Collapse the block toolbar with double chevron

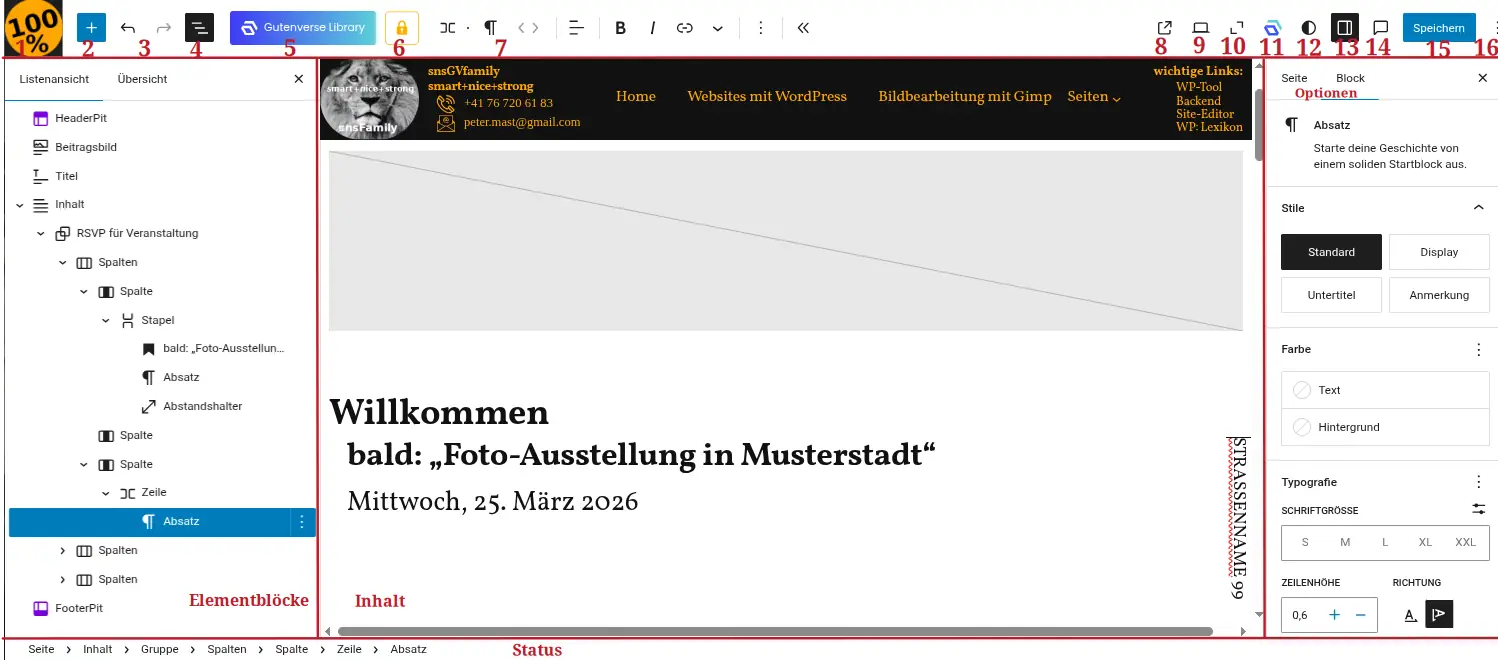pyautogui.click(x=803, y=28)
